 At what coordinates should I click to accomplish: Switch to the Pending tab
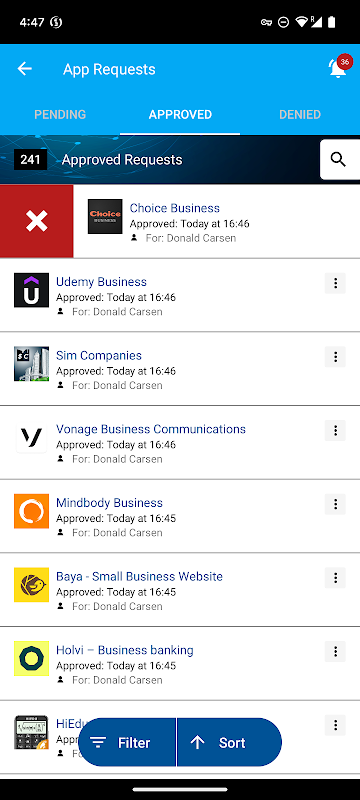pyautogui.click(x=60, y=114)
